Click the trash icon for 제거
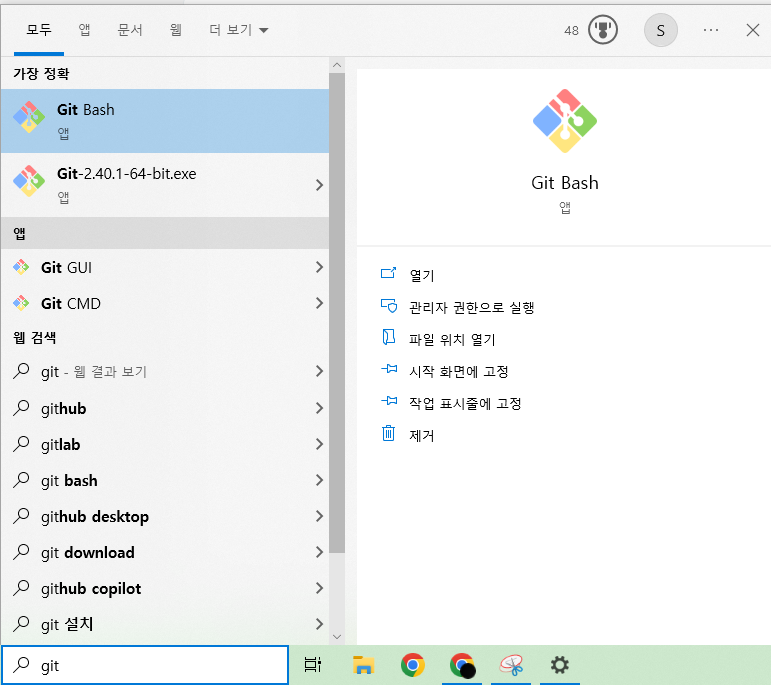The width and height of the screenshot is (771, 685). pyautogui.click(x=388, y=433)
